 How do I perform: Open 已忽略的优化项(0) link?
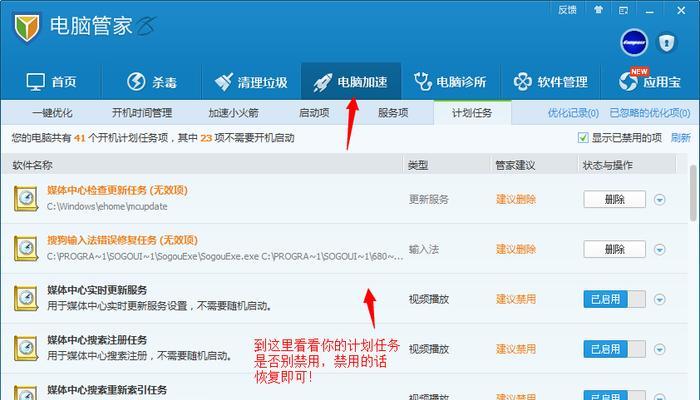tap(650, 113)
